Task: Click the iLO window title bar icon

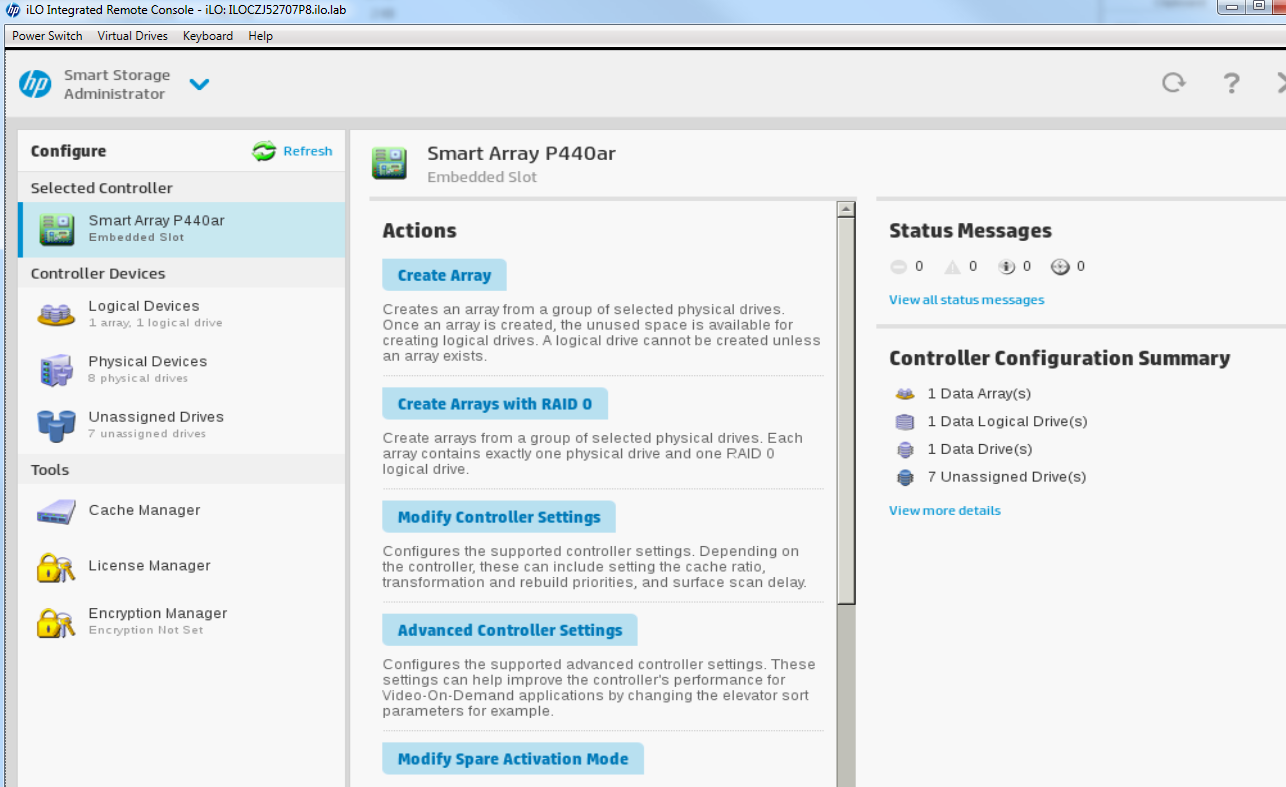Action: click(12, 9)
